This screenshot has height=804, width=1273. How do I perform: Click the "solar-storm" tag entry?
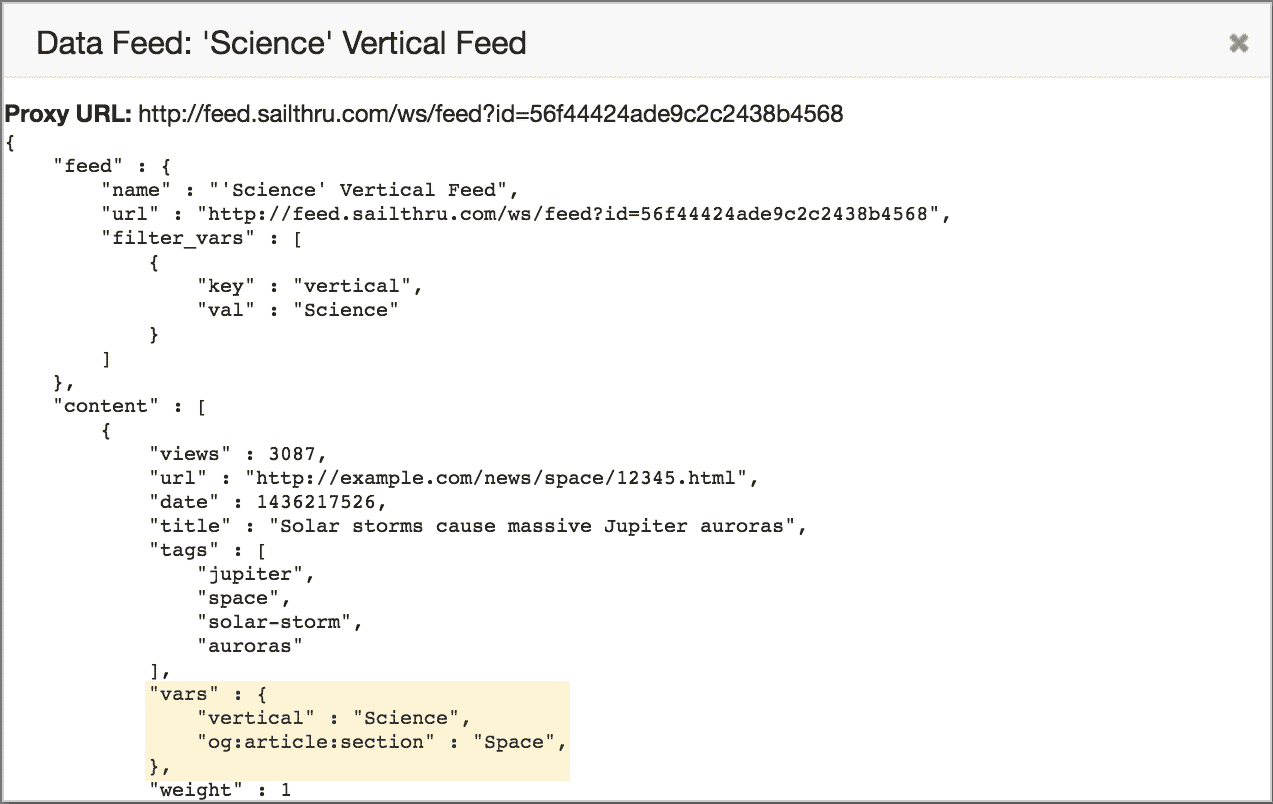pyautogui.click(x=279, y=622)
